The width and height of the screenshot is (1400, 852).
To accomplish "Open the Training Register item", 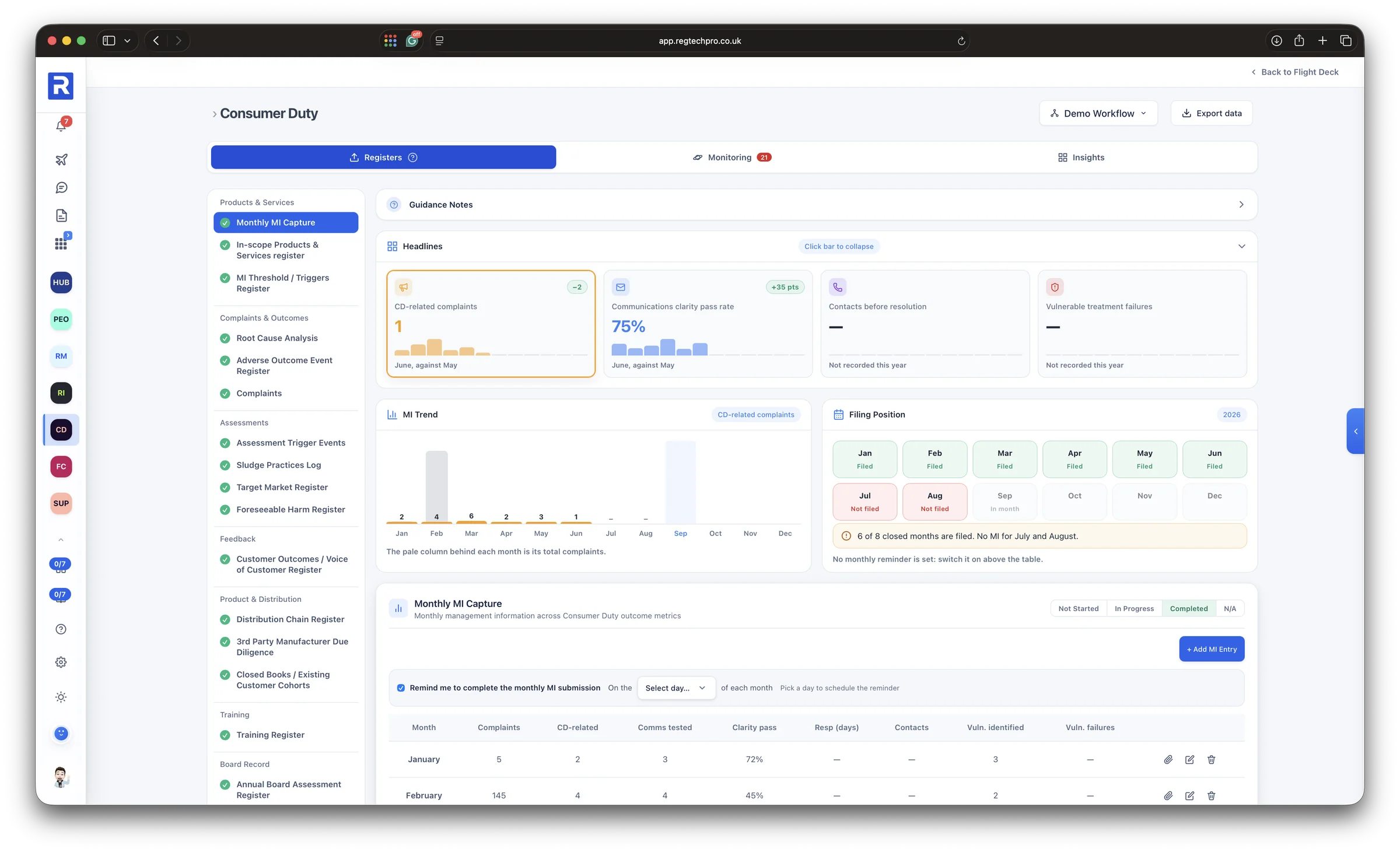I will pos(286,735).
